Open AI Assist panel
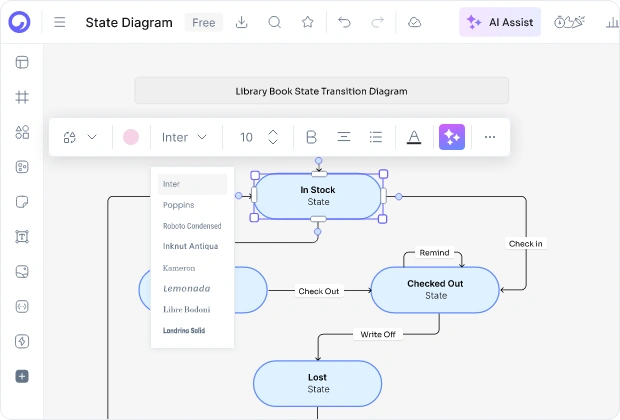Screen dimensions: 620x420 pos(500,22)
